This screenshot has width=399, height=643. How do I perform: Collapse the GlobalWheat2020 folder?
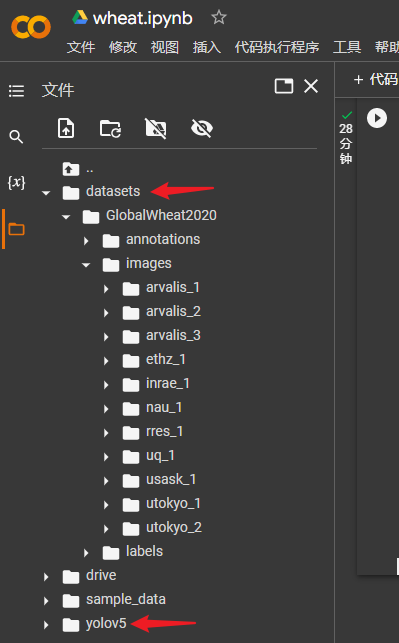click(x=66, y=217)
